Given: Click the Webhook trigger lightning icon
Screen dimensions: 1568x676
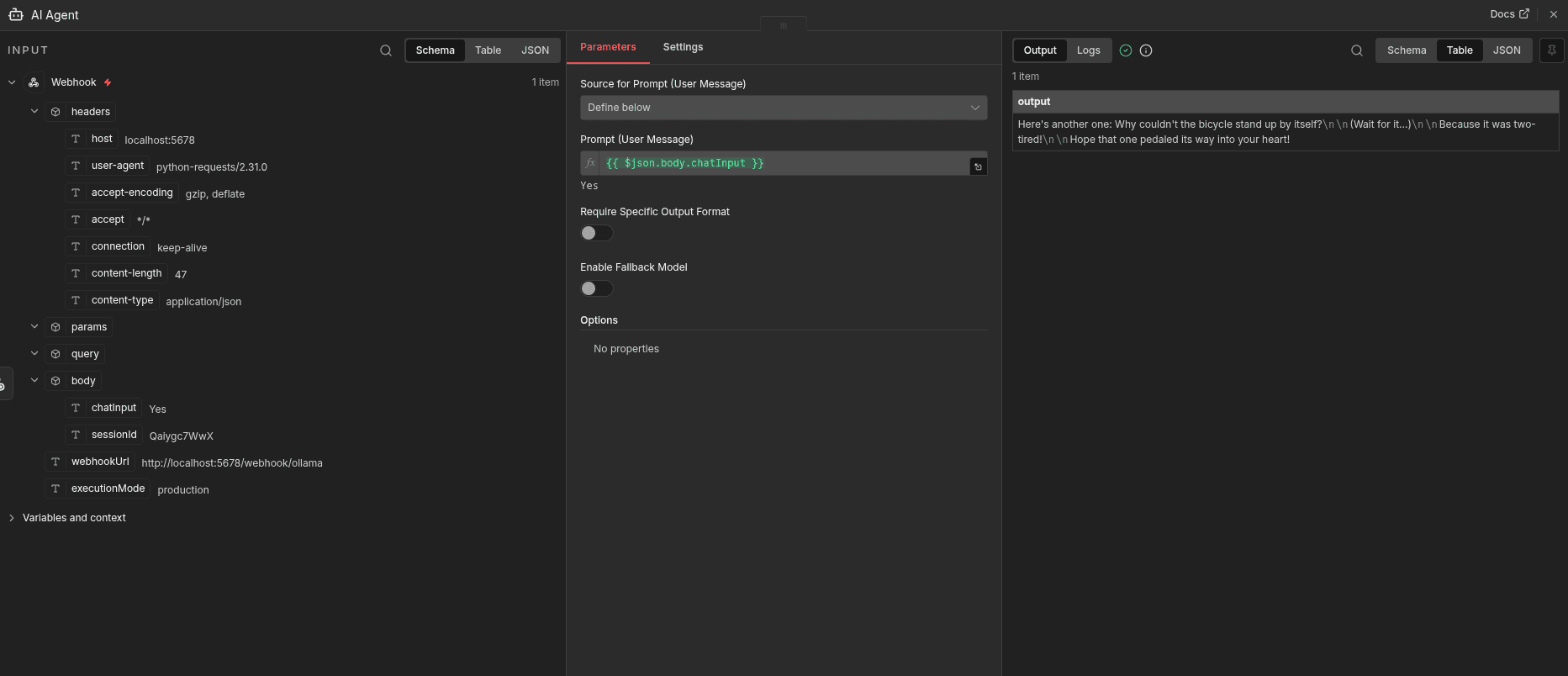Looking at the screenshot, I should point(108,82).
